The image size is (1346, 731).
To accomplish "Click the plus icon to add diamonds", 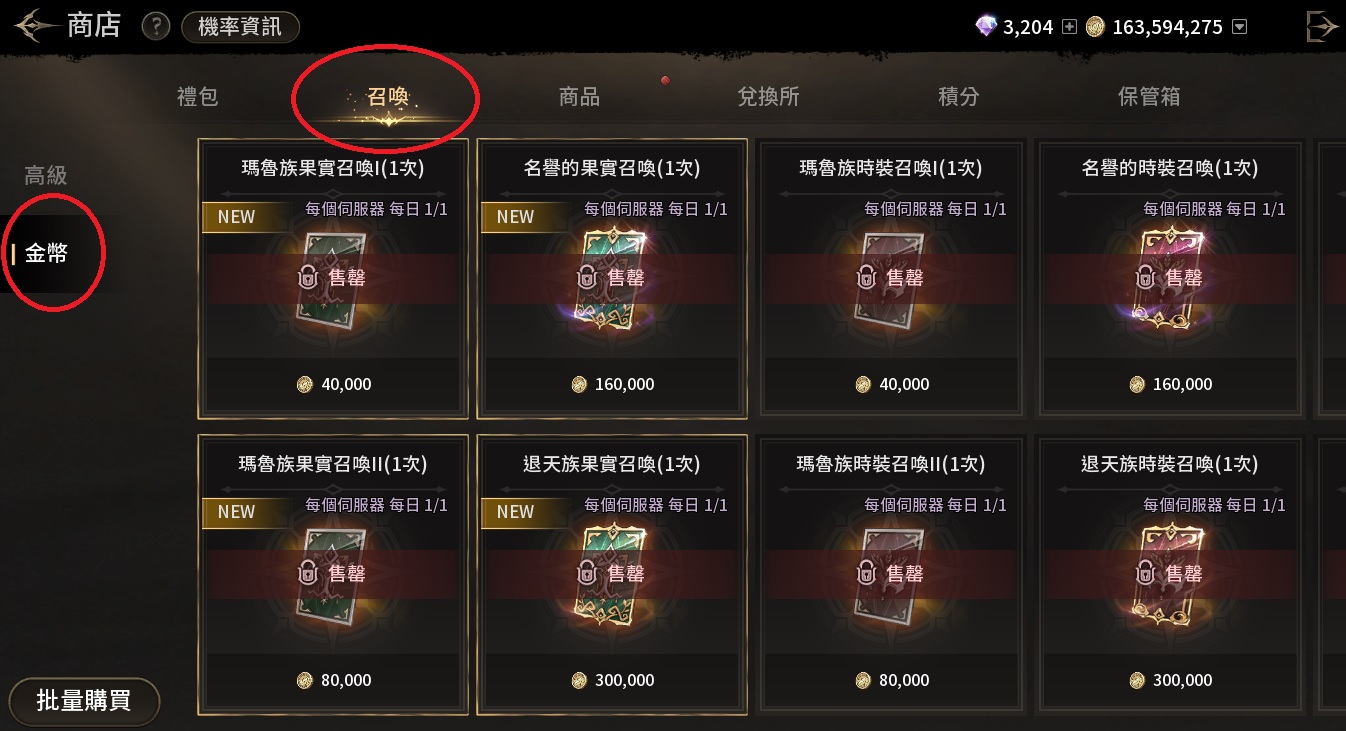I will [x=1069, y=27].
